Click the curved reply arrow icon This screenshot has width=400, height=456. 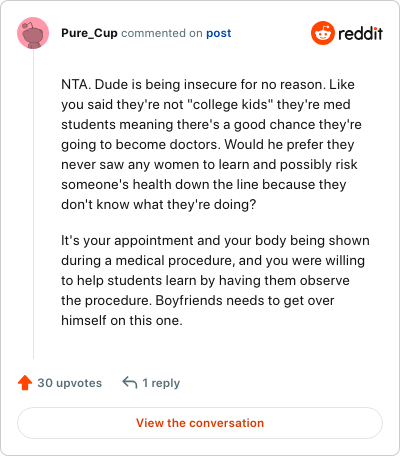[x=130, y=383]
